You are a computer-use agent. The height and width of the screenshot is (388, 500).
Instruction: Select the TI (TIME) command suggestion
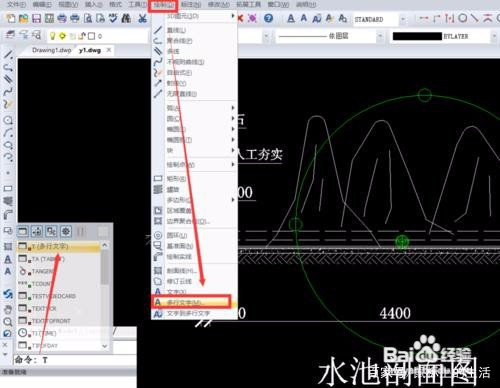pyautogui.click(x=59, y=333)
